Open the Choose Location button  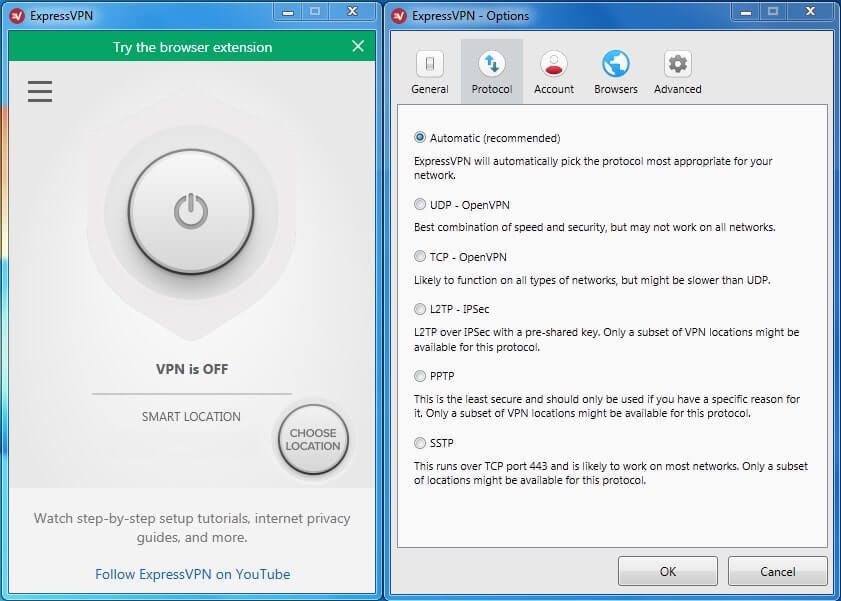pos(313,439)
